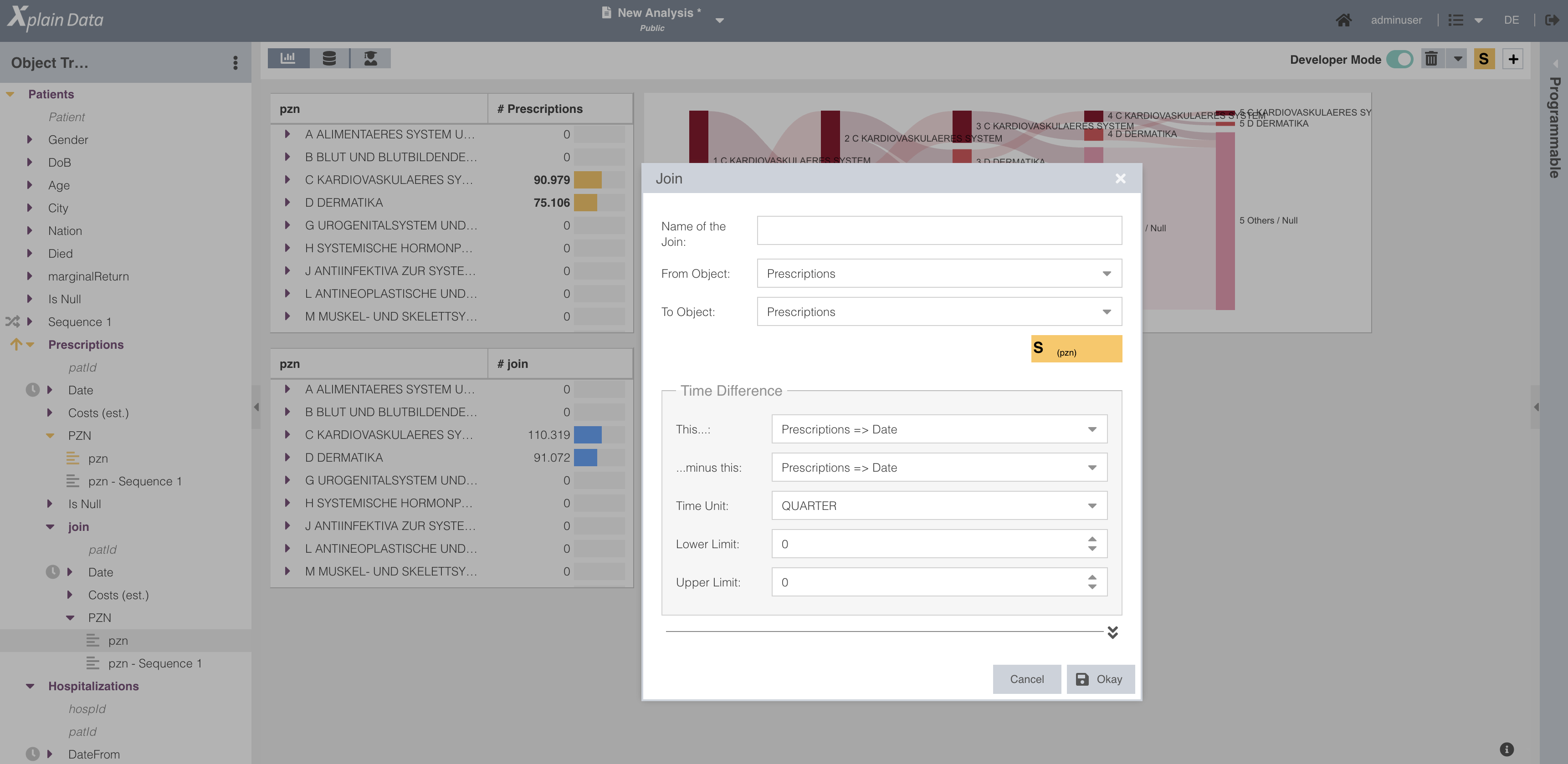Select orange pzn attribute icon under Prescriptions PZN

click(x=73, y=458)
